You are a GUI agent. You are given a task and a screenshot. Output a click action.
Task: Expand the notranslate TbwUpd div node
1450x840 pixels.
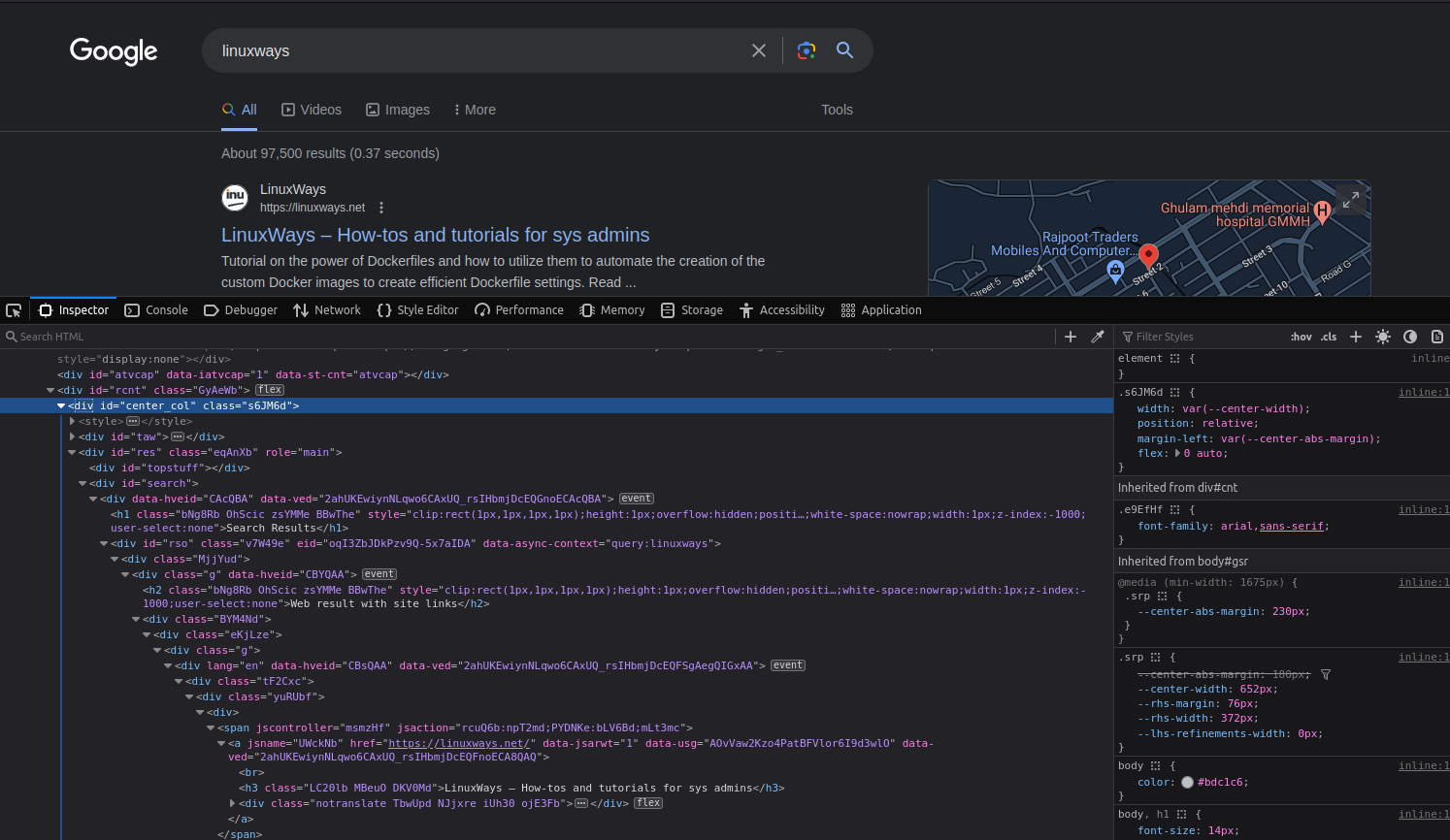pyautogui.click(x=232, y=803)
